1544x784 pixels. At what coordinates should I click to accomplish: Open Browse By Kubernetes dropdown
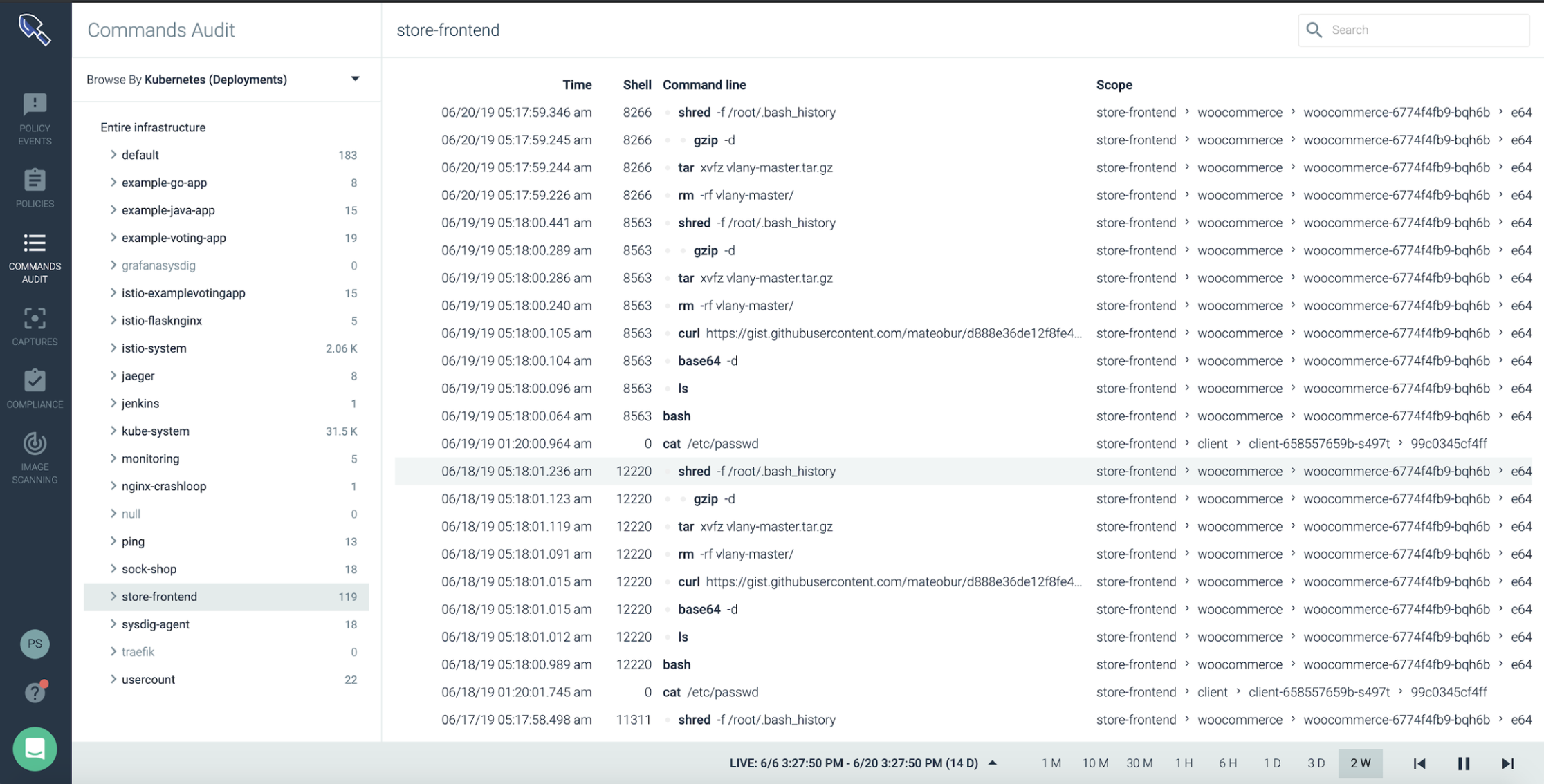tap(355, 79)
